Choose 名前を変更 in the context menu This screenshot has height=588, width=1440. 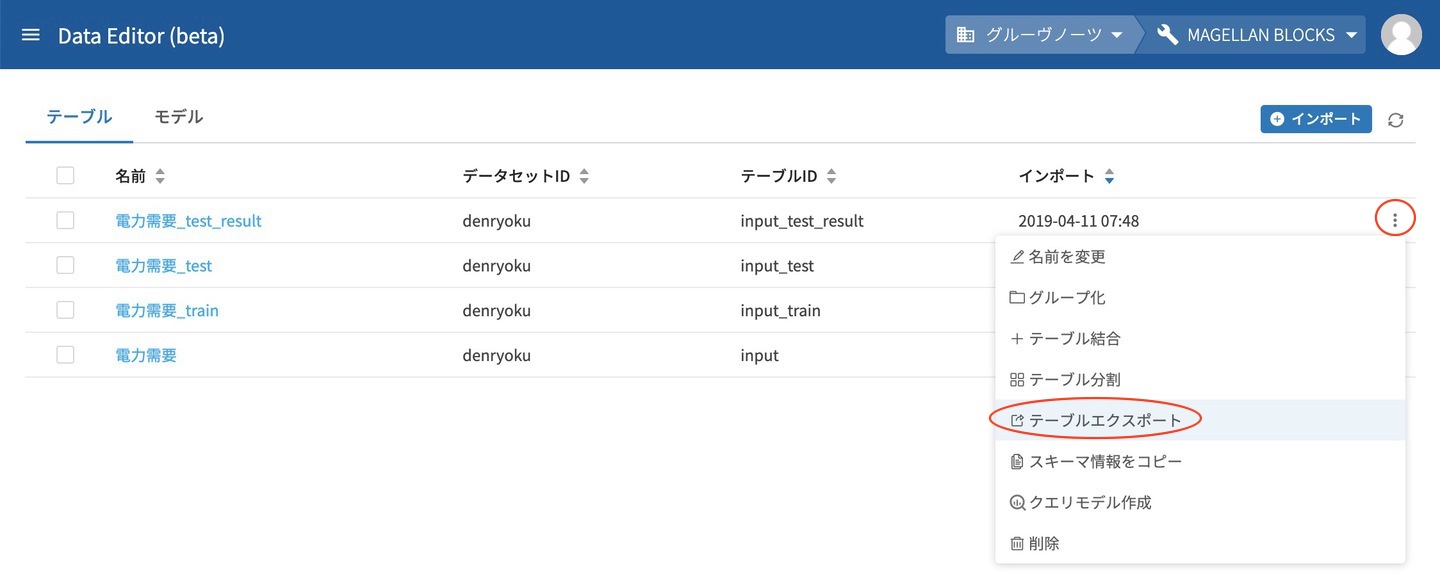tap(1058, 257)
